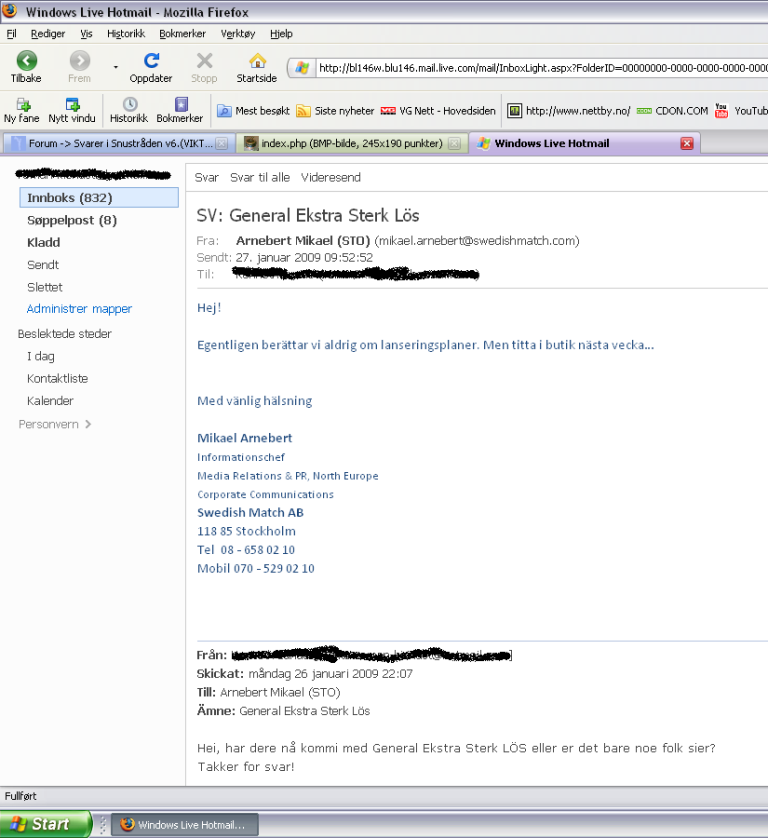Image resolution: width=768 pixels, height=838 pixels.
Task: Go to home via Startside icon
Action: click(x=257, y=67)
